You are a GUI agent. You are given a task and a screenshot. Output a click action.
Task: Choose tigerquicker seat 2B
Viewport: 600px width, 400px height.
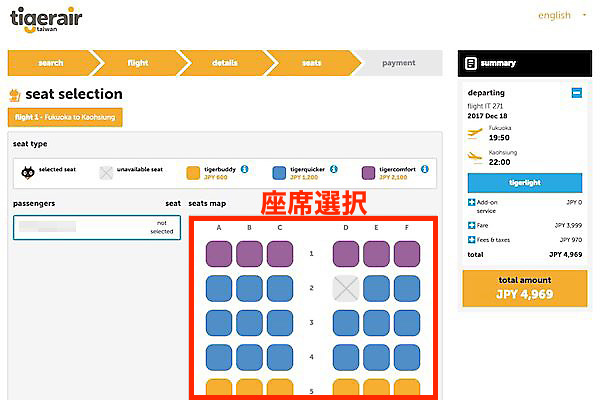tap(249, 288)
